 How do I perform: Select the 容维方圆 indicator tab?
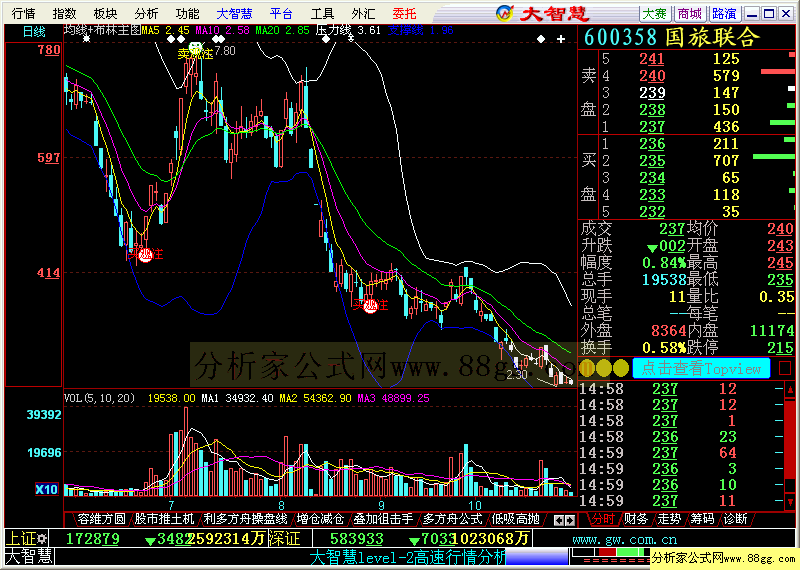(x=102, y=519)
